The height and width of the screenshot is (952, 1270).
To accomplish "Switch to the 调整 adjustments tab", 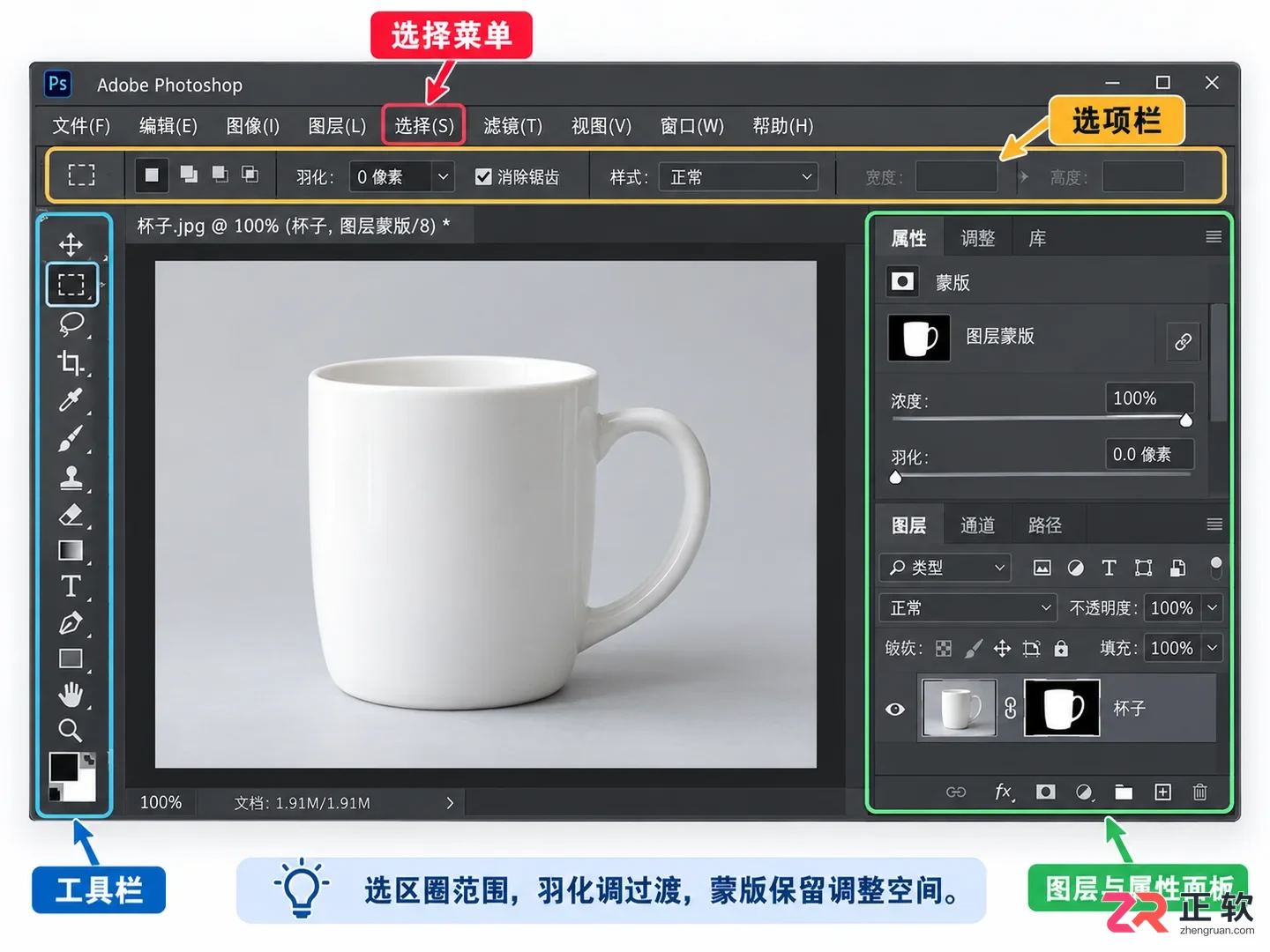I will click(977, 238).
